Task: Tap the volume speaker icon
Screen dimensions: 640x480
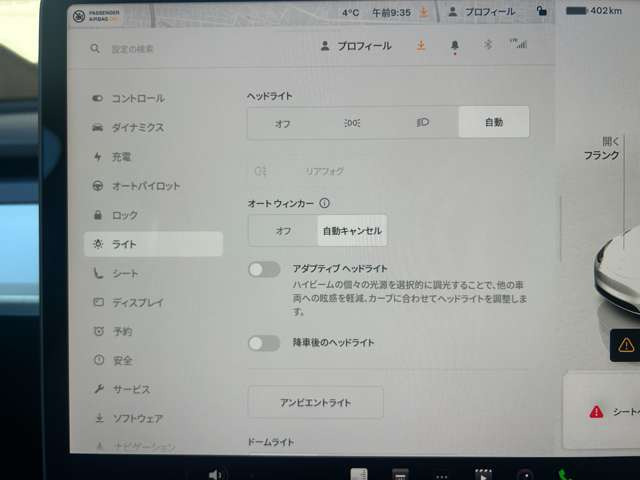Action: pos(215,474)
